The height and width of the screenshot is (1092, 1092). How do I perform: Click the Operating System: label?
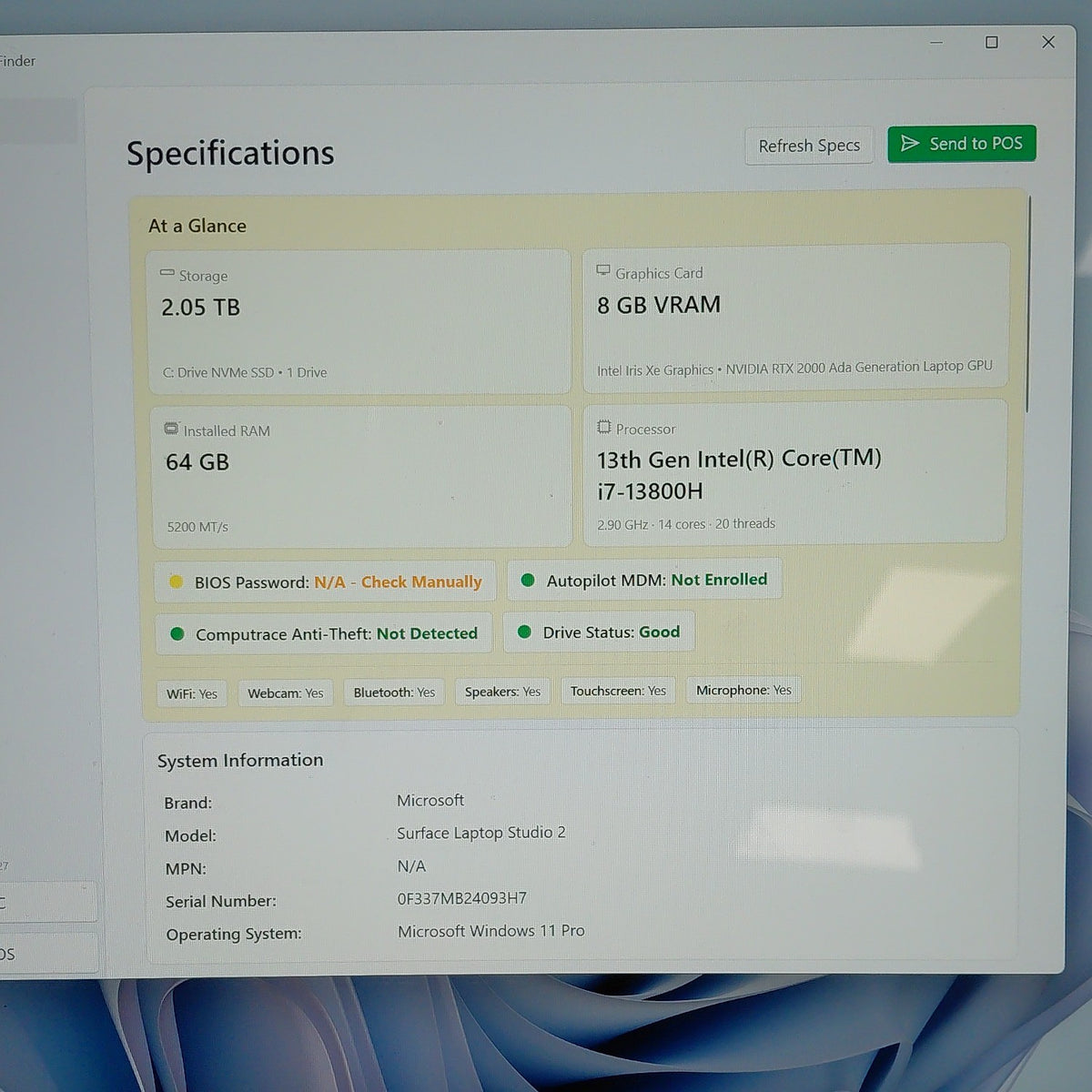(234, 934)
